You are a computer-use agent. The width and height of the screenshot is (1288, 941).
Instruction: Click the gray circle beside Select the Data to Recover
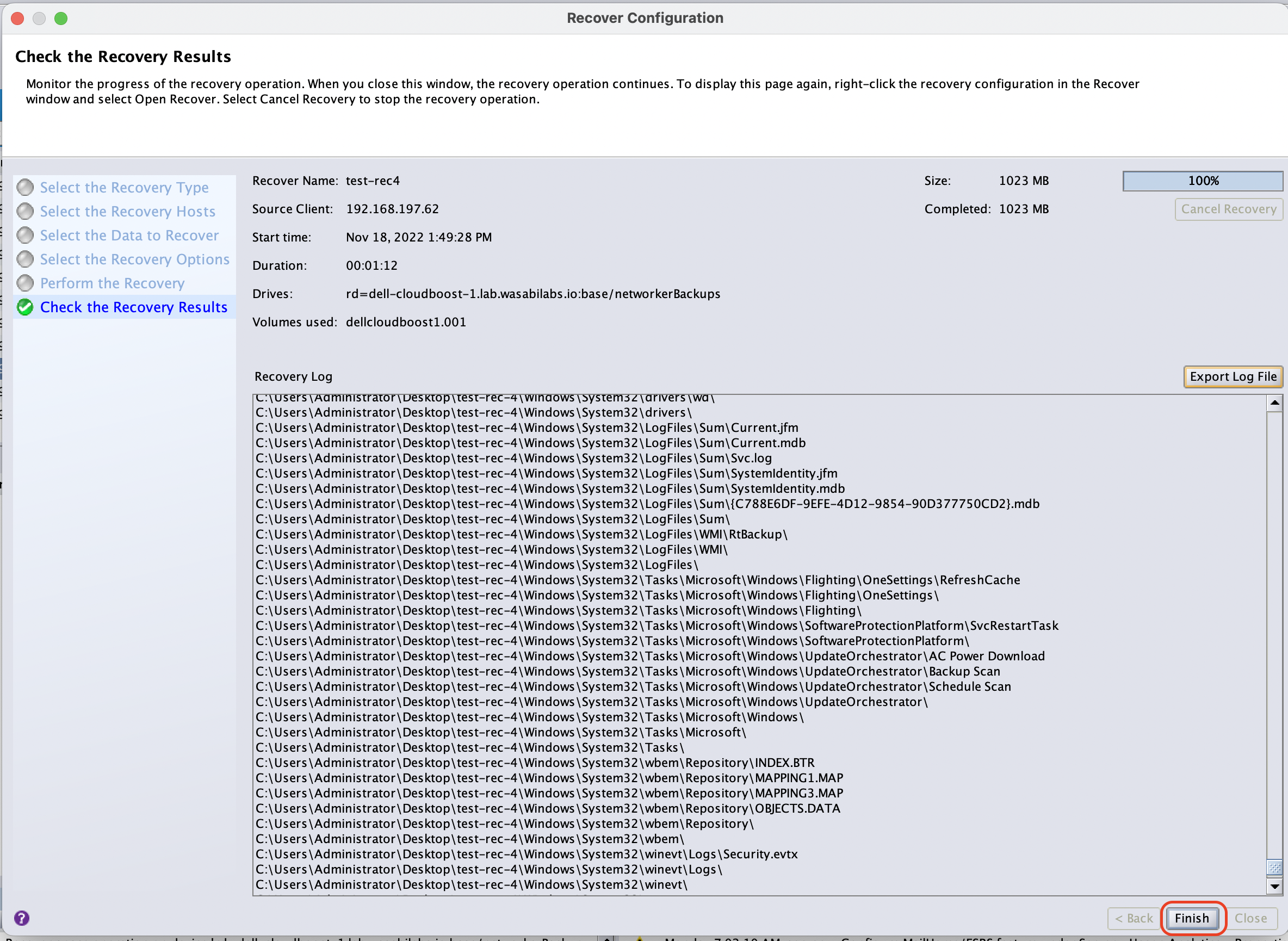(x=25, y=235)
